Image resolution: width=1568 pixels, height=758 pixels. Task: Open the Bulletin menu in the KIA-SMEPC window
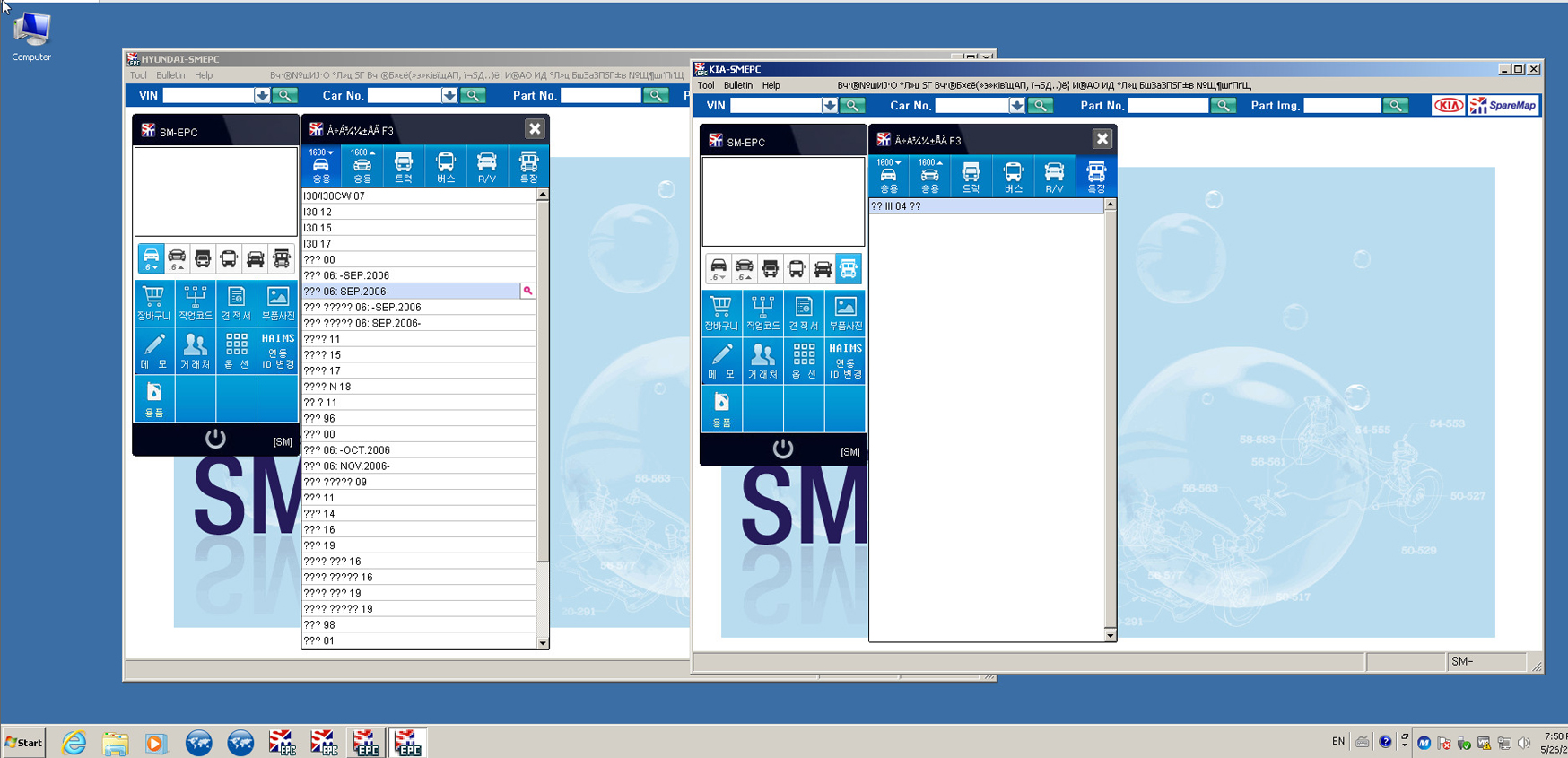737,86
